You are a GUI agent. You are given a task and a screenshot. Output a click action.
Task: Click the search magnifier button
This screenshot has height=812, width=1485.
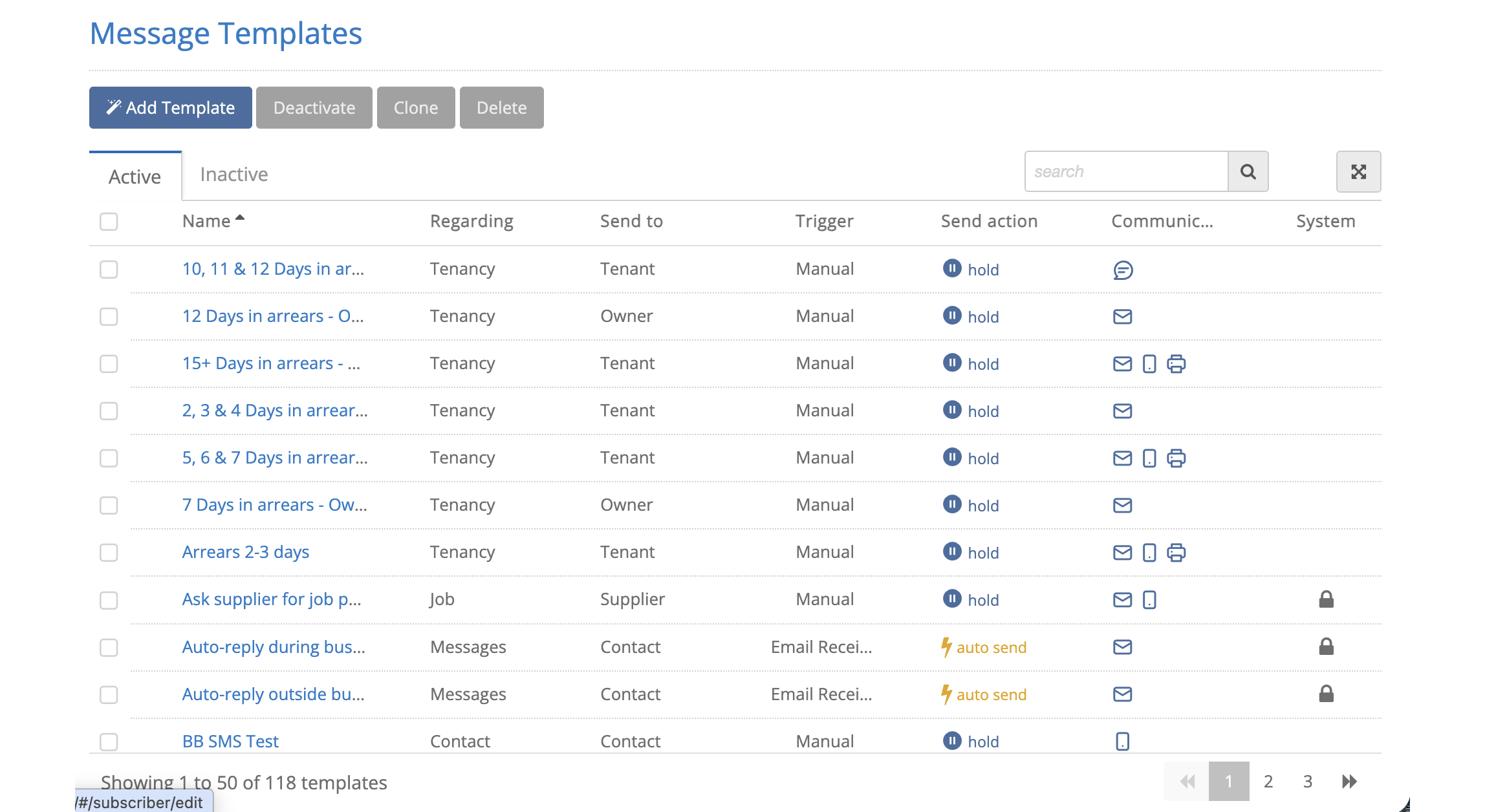click(1248, 171)
